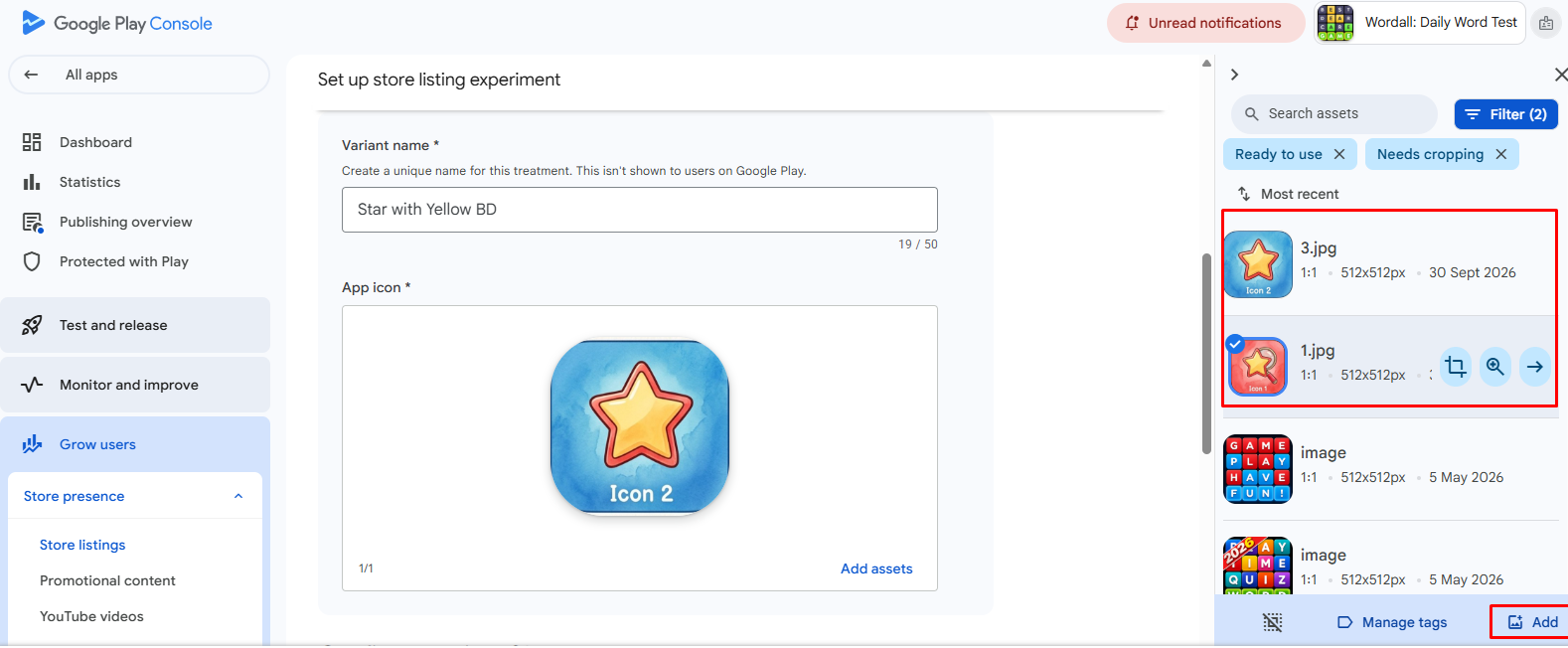The height and width of the screenshot is (648, 1568).
Task: Expand Monitor and improve section
Action: click(135, 385)
